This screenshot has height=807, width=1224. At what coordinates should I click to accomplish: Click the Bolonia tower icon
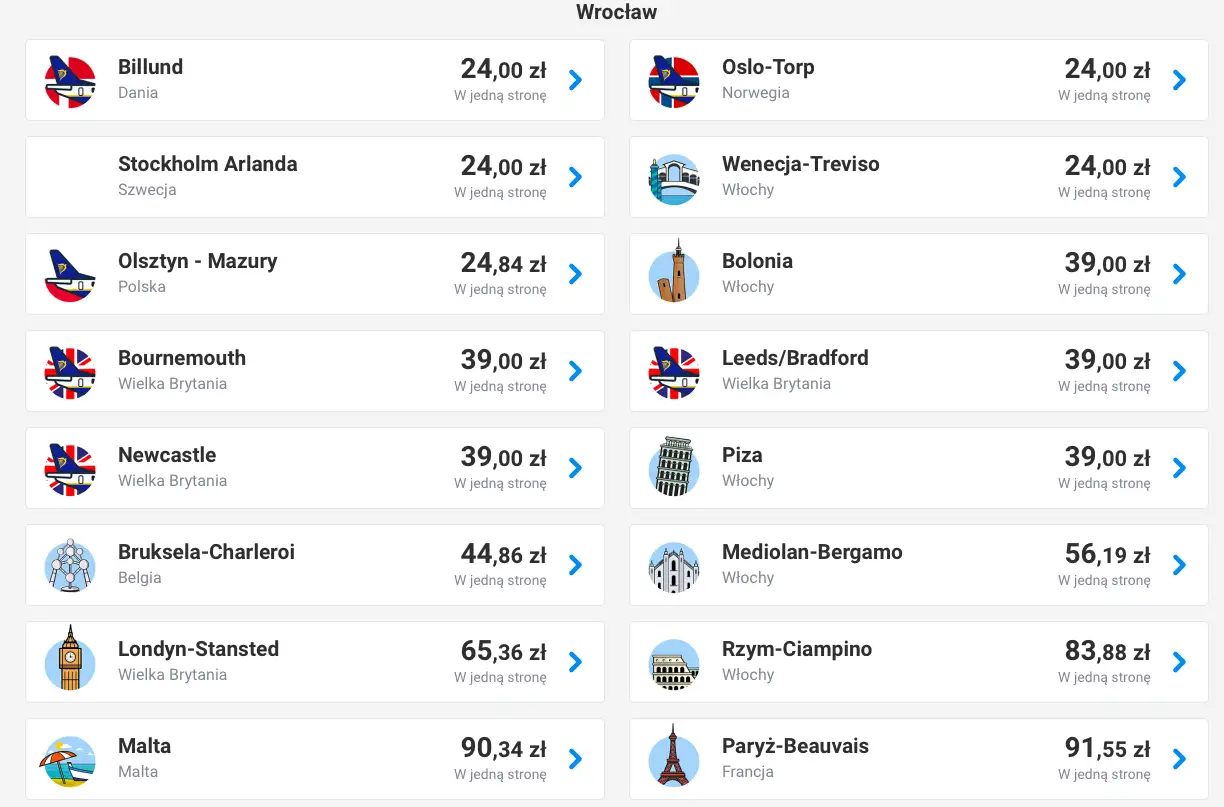[674, 273]
